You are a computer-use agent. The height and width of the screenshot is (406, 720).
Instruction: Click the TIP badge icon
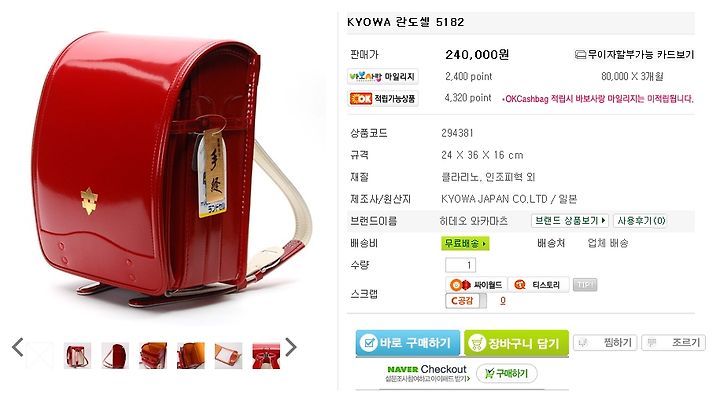click(585, 285)
